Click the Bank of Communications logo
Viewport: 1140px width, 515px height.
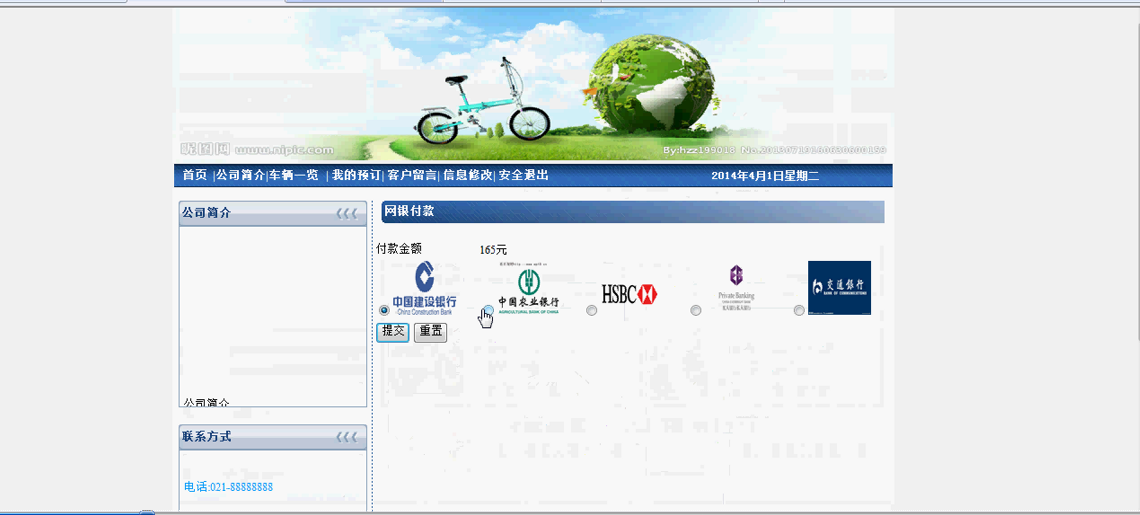[839, 288]
